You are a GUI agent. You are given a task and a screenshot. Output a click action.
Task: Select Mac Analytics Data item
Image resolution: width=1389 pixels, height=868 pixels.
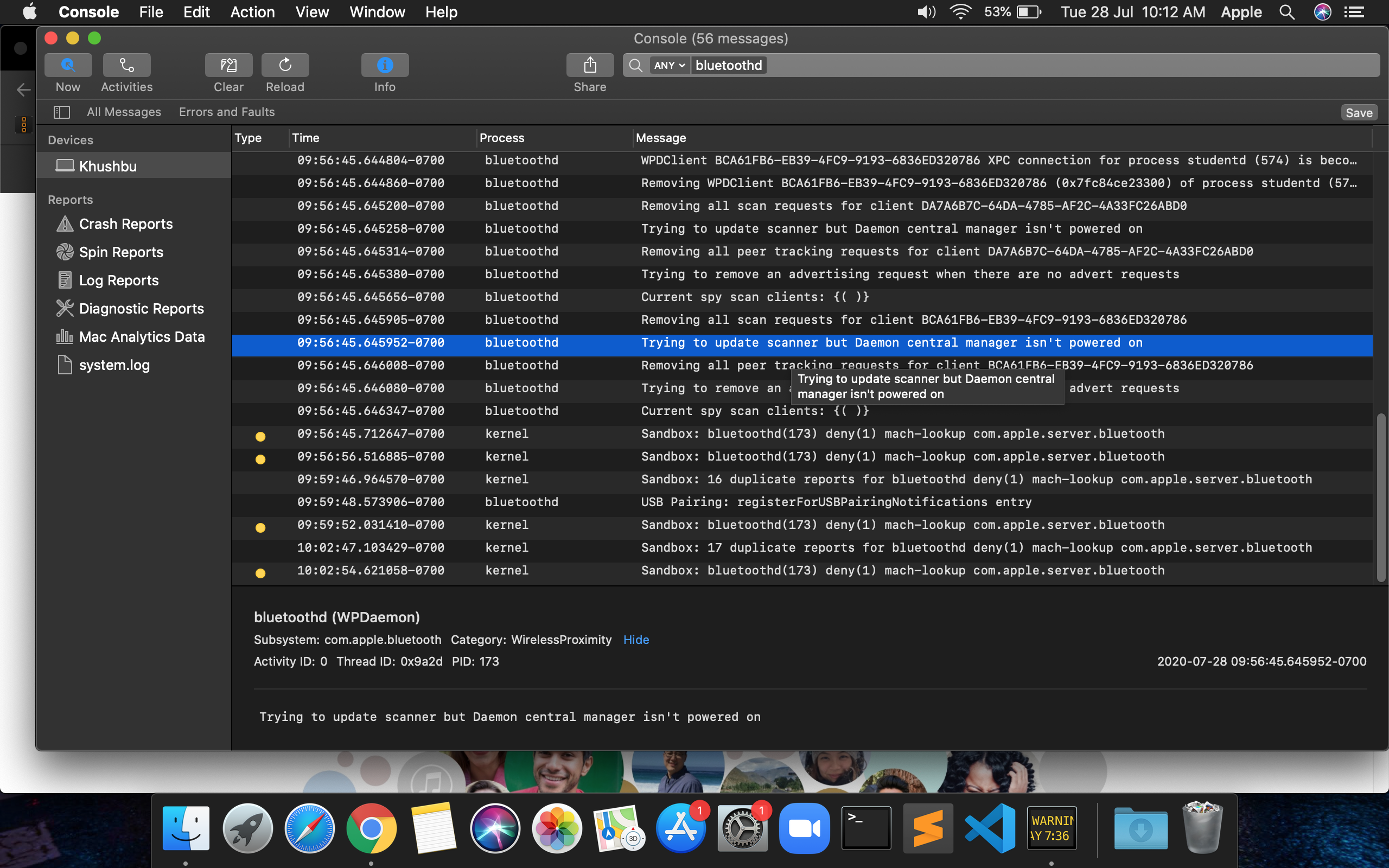pyautogui.click(x=142, y=337)
